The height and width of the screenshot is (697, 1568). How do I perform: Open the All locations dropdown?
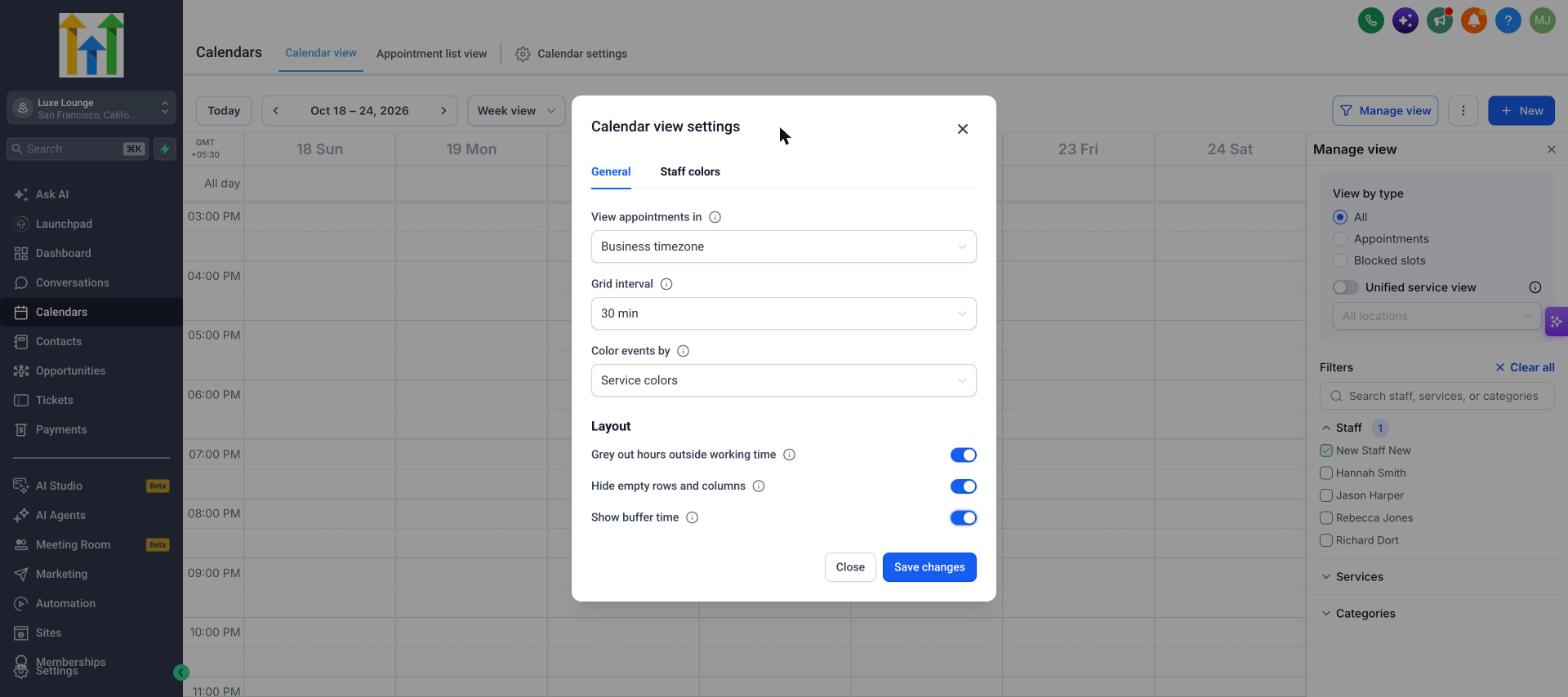(x=1436, y=317)
